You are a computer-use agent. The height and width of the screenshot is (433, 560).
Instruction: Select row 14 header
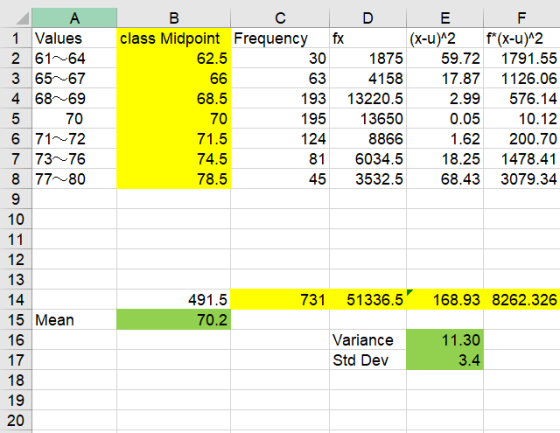pyautogui.click(x=16, y=299)
